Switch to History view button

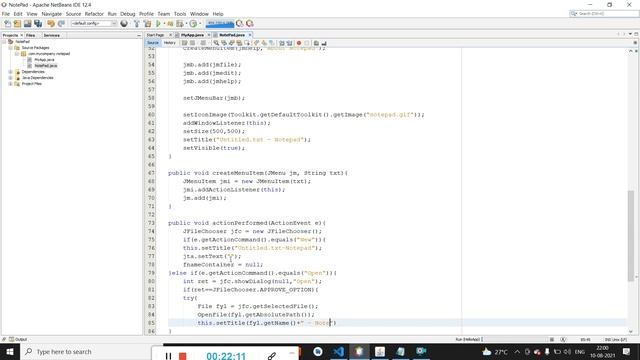(169, 43)
